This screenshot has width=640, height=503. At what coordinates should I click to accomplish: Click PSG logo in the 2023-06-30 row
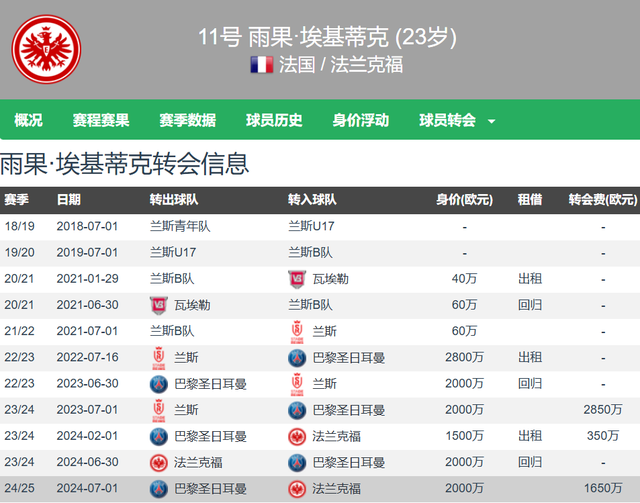coord(158,384)
